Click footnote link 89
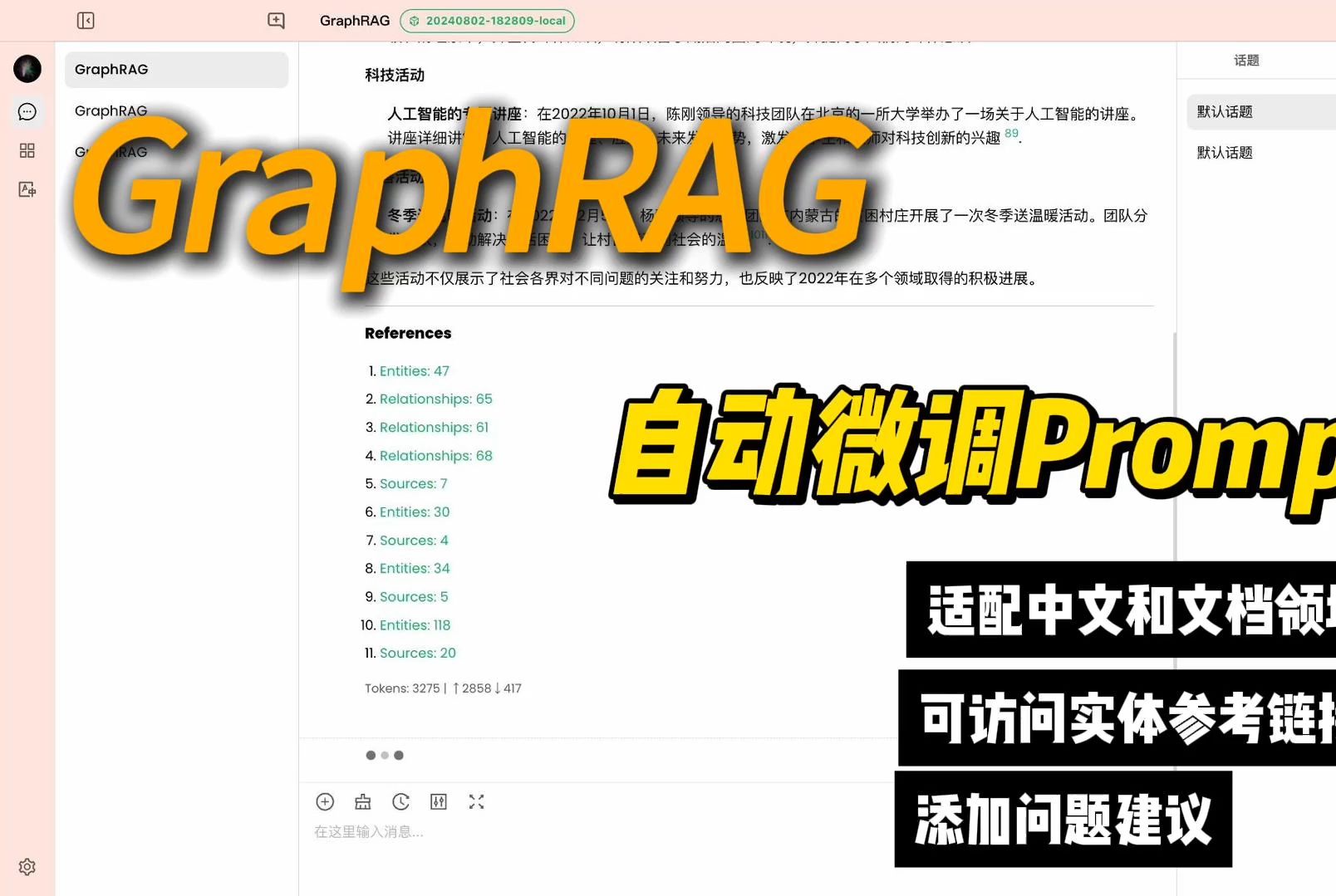The image size is (1336, 896). (1011, 134)
